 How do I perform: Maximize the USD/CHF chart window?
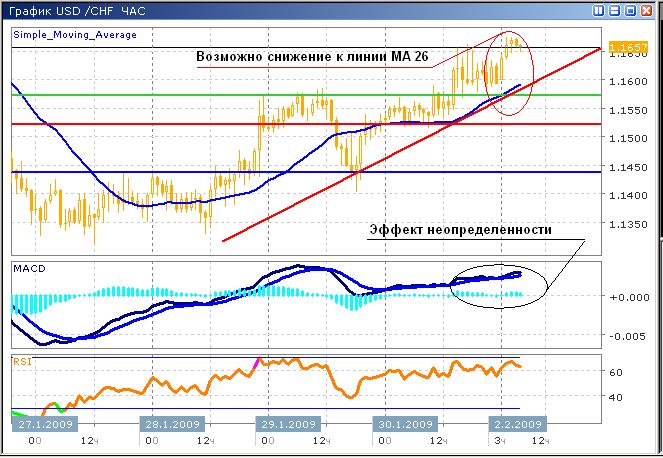(x=630, y=11)
